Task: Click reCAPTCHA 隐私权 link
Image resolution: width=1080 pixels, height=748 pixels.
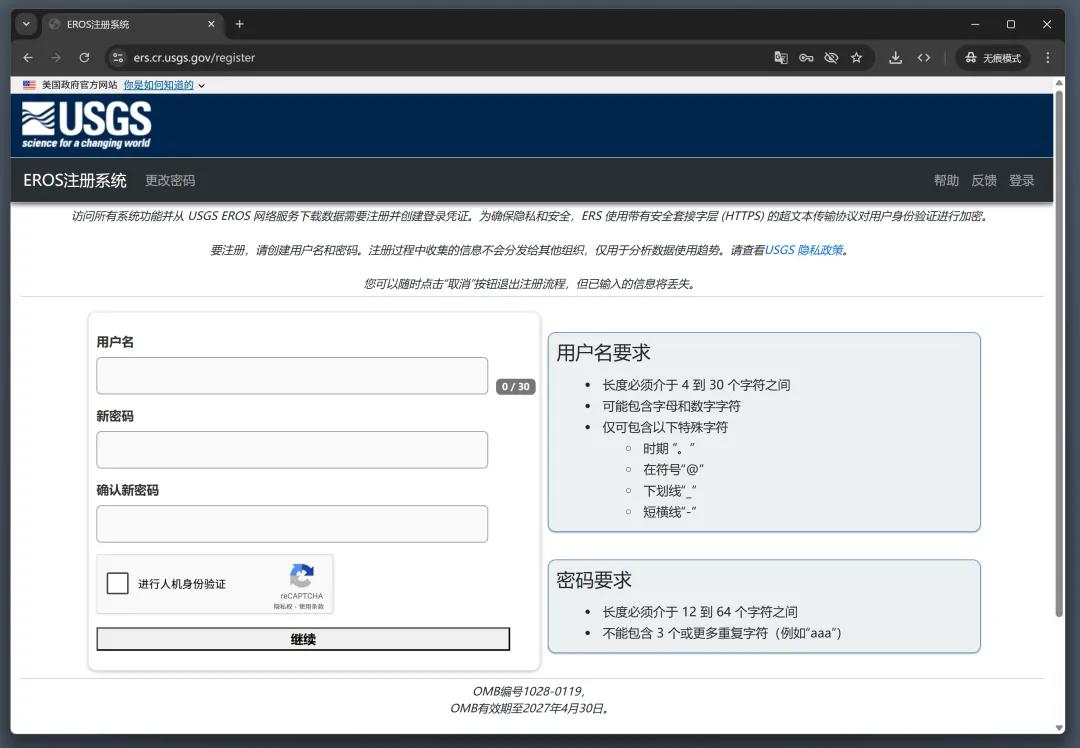Action: 282,607
